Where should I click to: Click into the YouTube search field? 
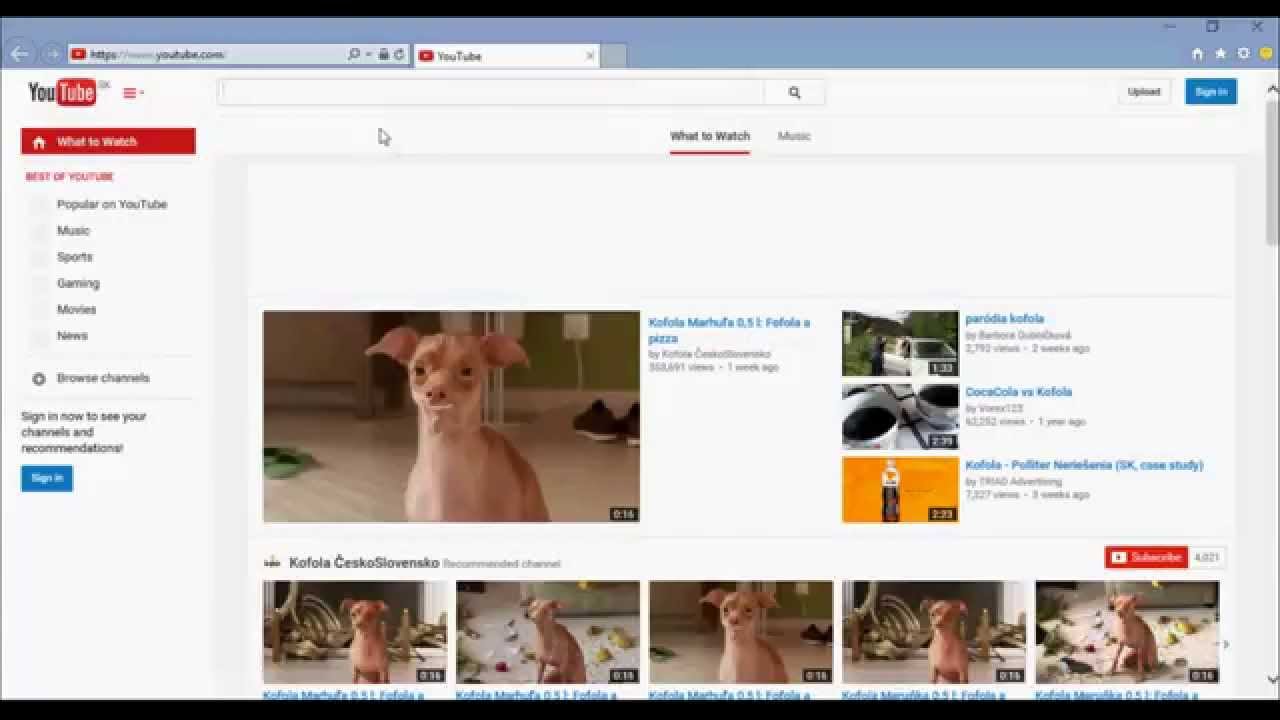tap(491, 92)
